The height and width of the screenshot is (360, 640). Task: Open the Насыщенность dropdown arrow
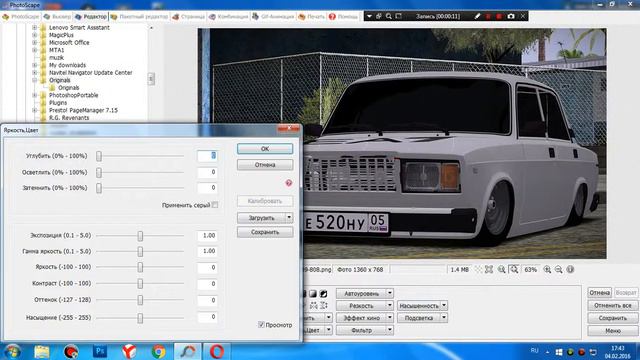(x=444, y=305)
